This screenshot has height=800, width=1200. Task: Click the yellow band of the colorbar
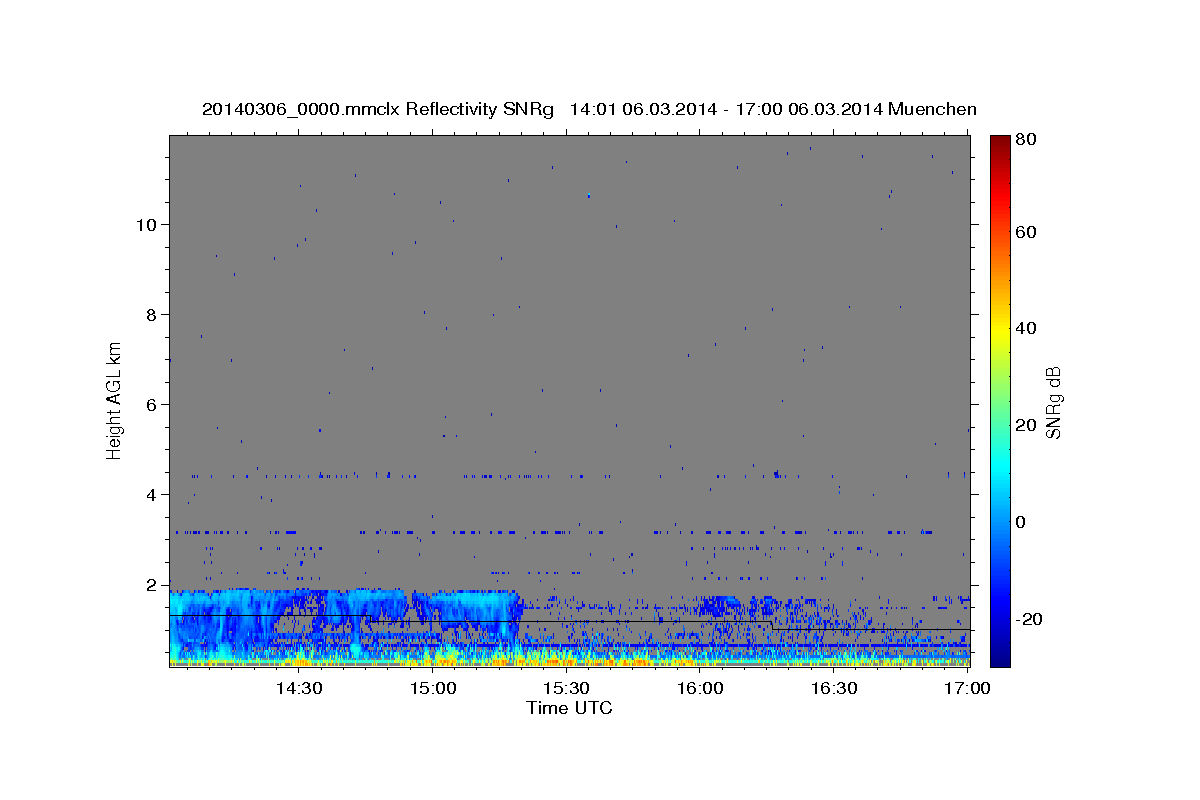(1000, 330)
